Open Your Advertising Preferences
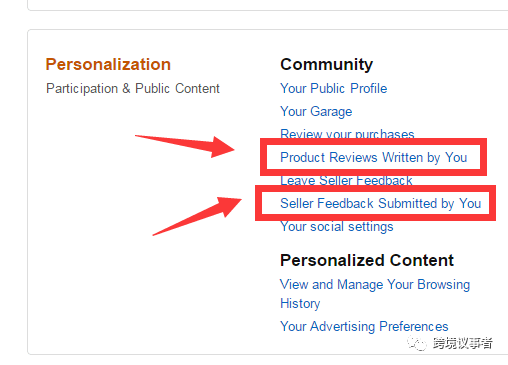Viewport: 508px width, 365px height. click(364, 326)
